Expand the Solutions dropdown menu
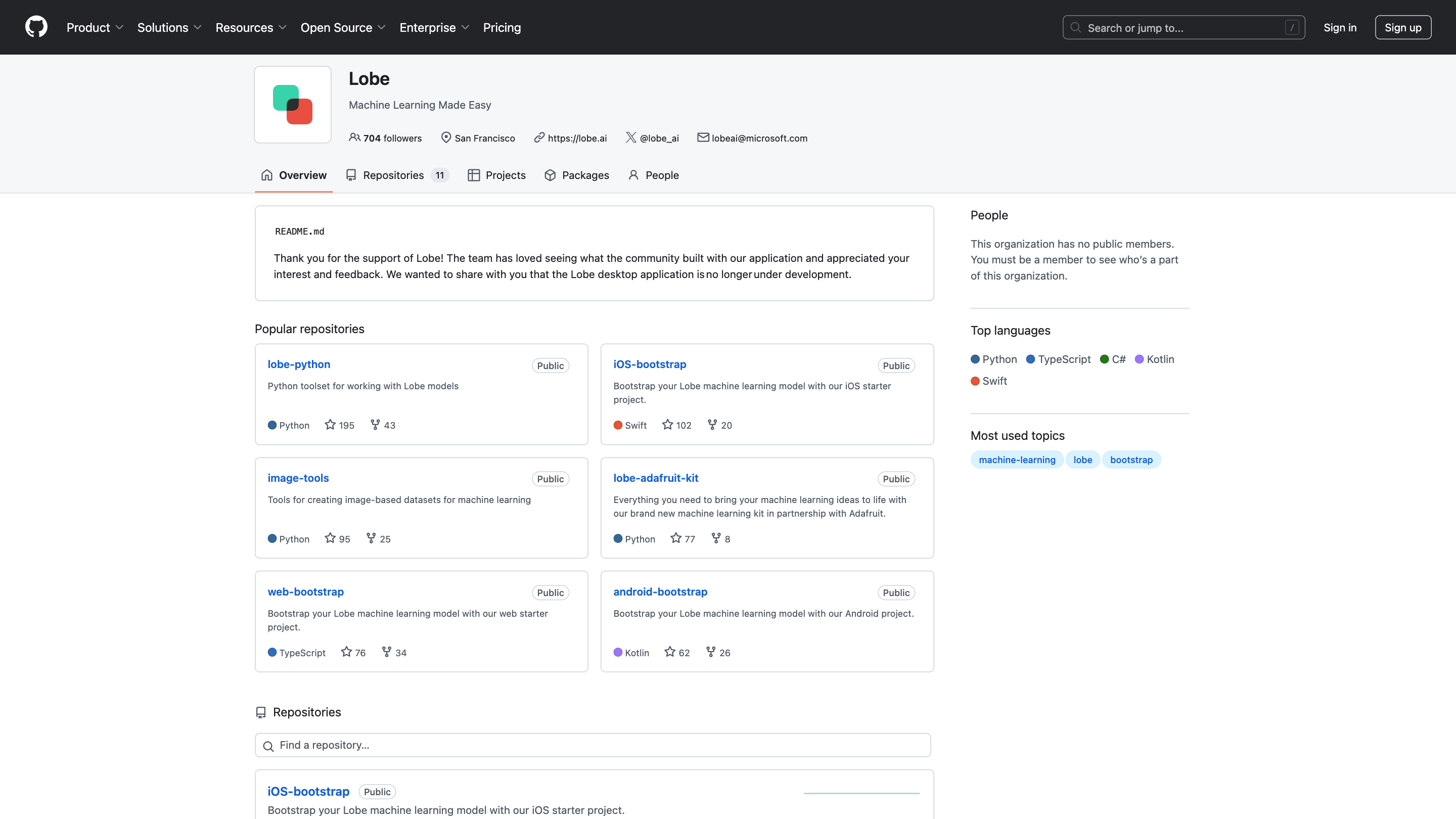The height and width of the screenshot is (819, 1456). coord(169,27)
